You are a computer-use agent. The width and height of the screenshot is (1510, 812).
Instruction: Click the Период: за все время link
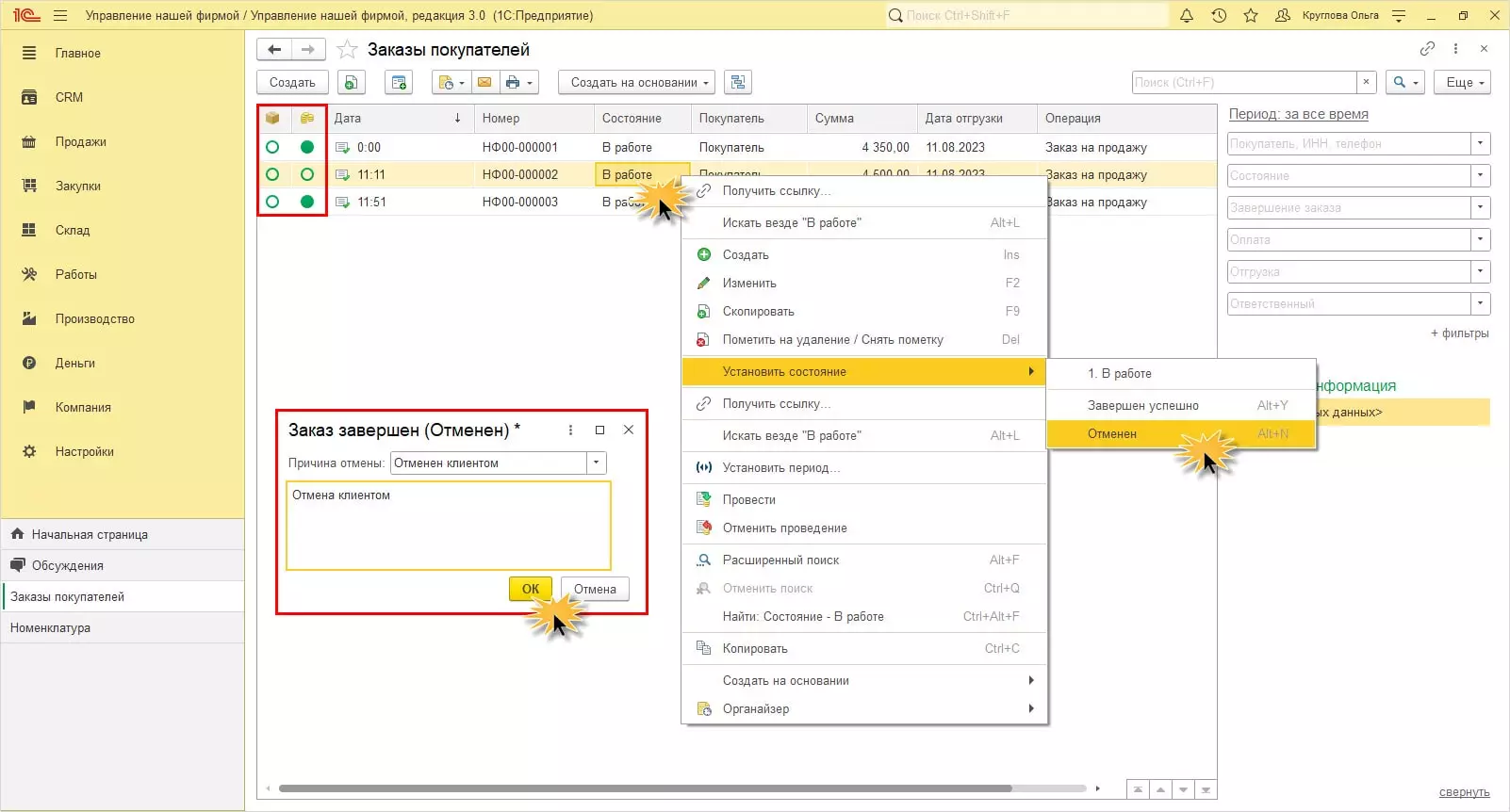pyautogui.click(x=1298, y=114)
